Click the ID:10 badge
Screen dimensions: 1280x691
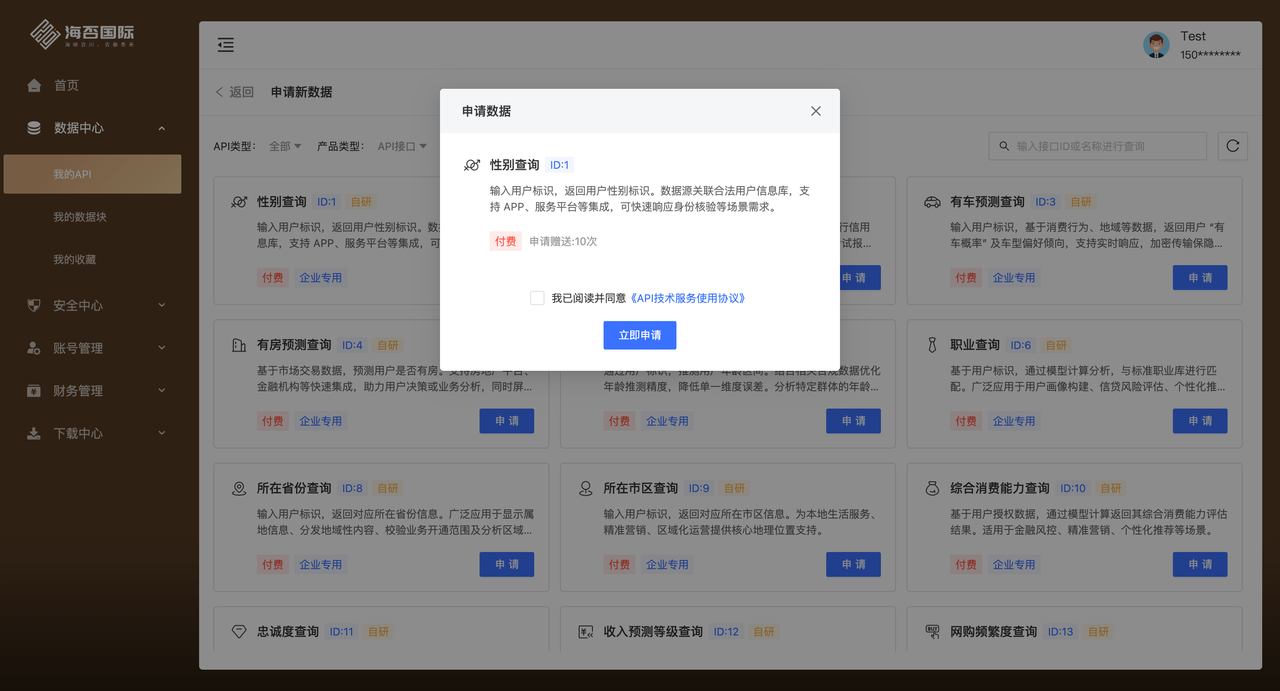[1073, 489]
